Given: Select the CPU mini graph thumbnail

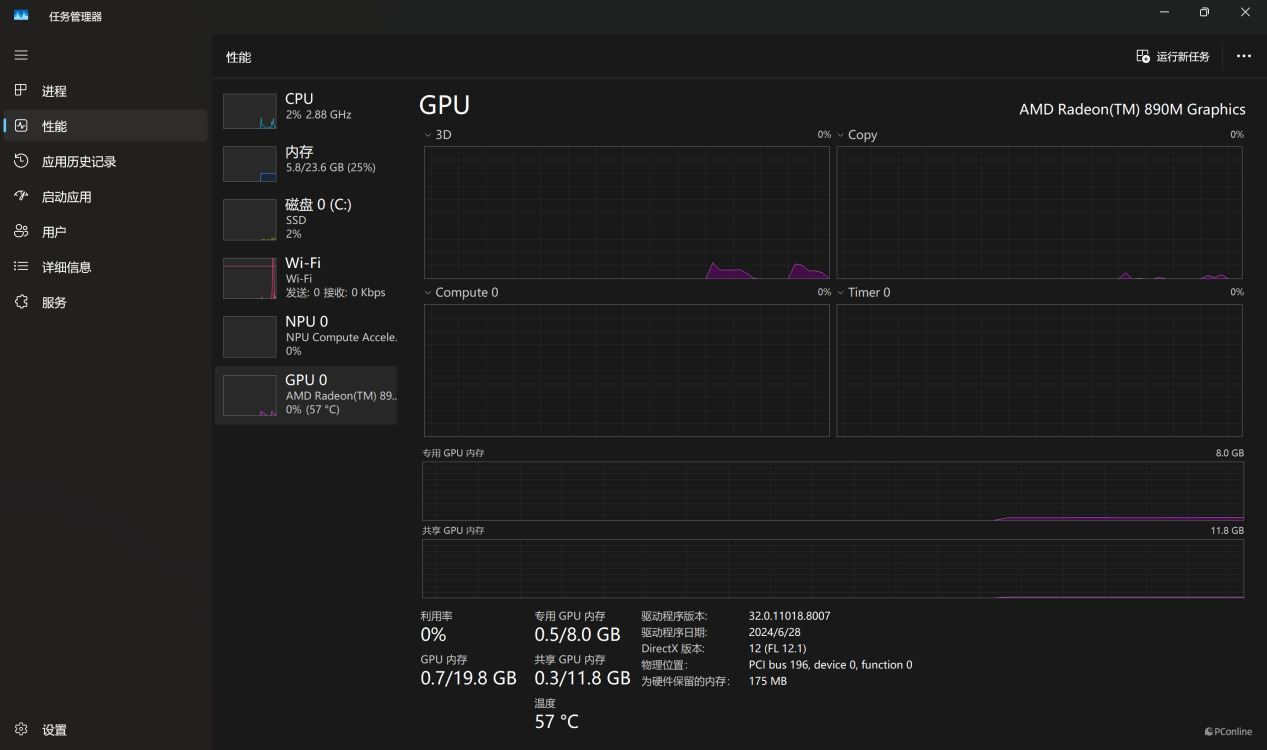Looking at the screenshot, I should (250, 111).
